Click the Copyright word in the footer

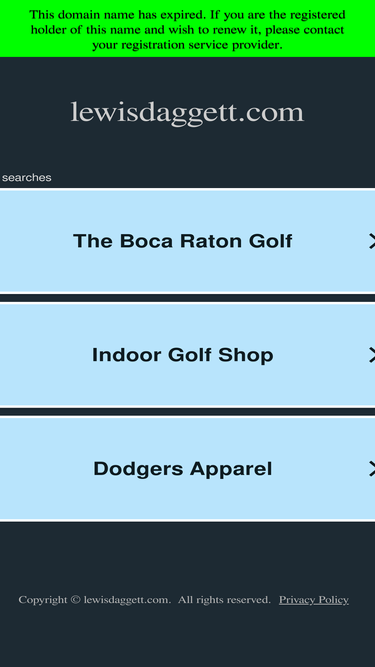coord(43,600)
